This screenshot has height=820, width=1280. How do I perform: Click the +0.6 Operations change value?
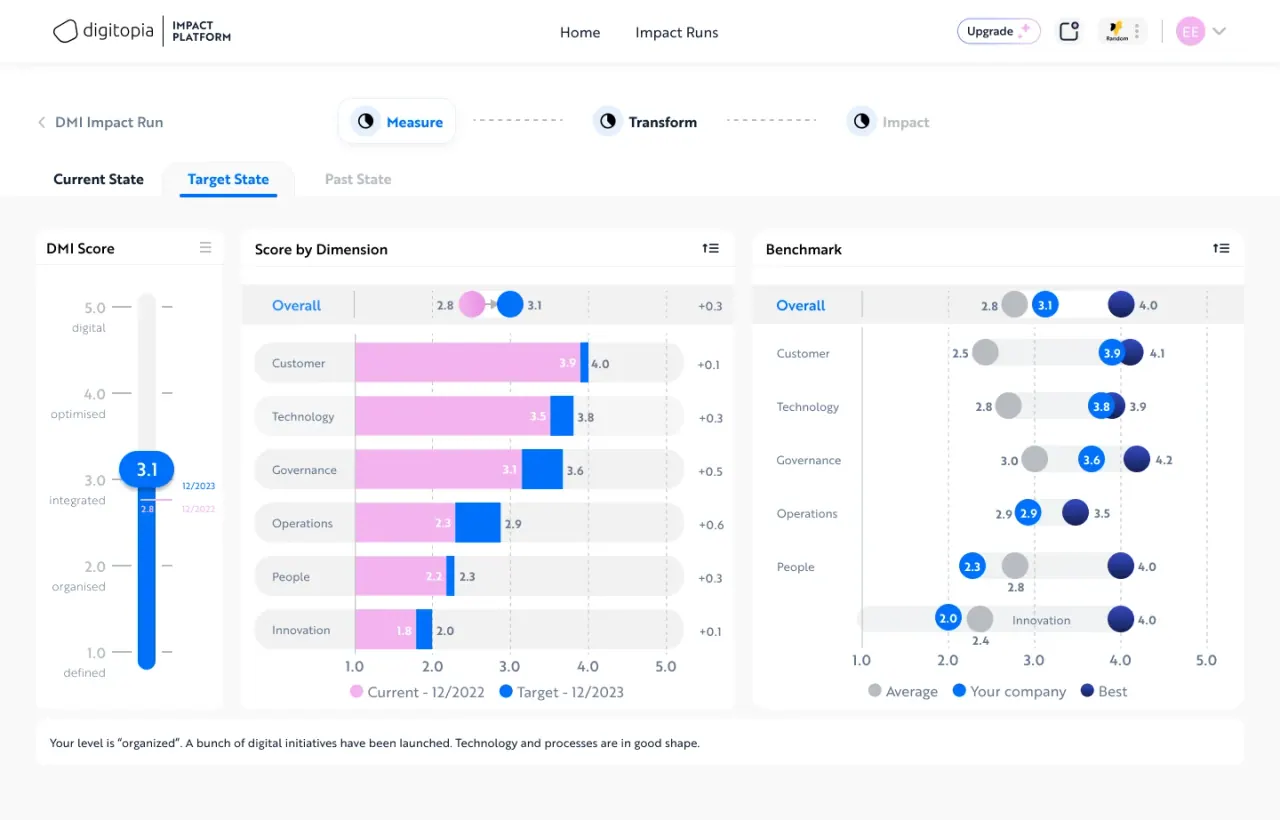[711, 525]
